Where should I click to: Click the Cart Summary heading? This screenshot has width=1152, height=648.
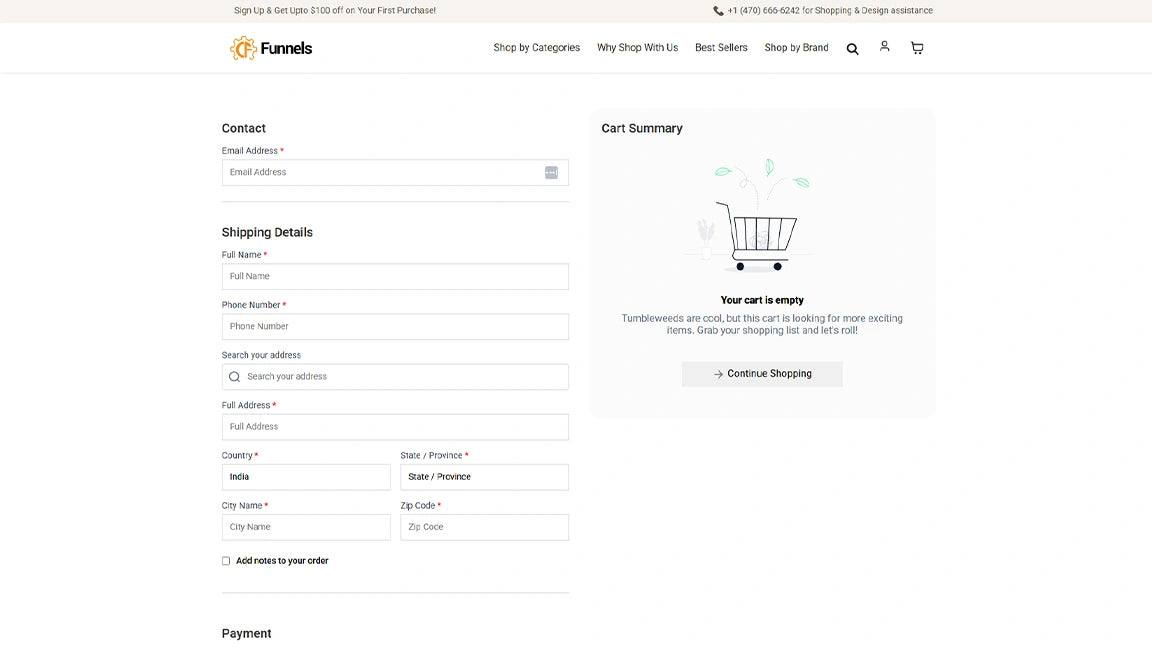click(x=641, y=129)
